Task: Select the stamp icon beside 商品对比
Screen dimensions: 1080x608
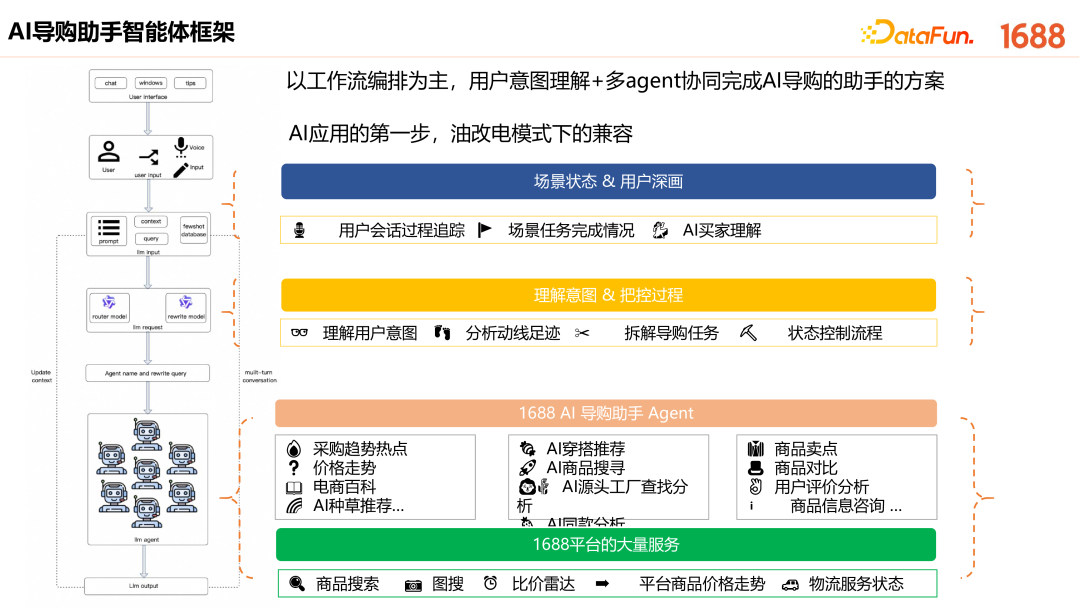Action: (756, 468)
